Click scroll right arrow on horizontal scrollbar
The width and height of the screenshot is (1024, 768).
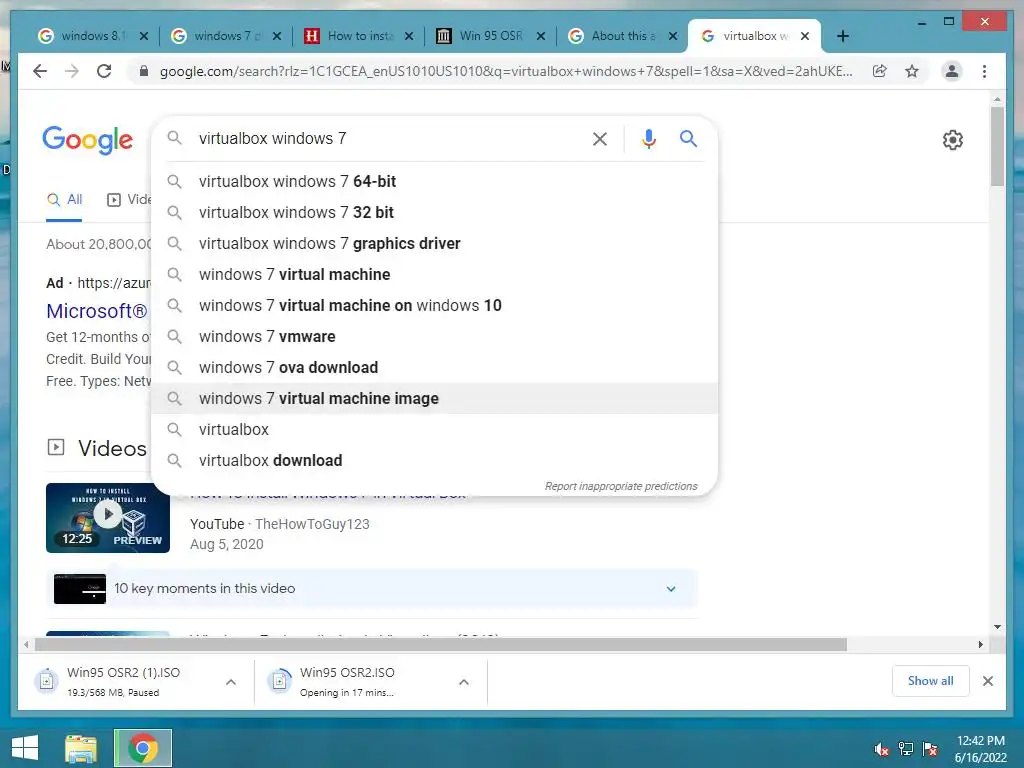(x=980, y=645)
